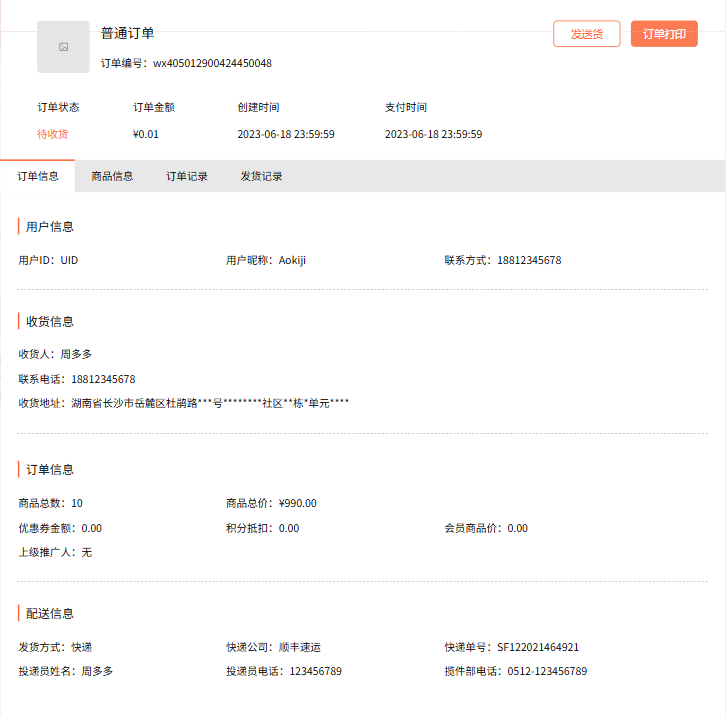The image size is (726, 716).
Task: Click the 待收货 order status text
Action: tap(53, 134)
